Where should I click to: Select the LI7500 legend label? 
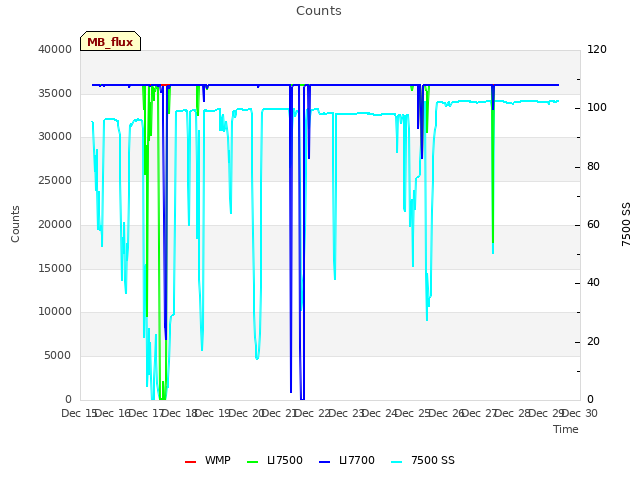click(285, 460)
